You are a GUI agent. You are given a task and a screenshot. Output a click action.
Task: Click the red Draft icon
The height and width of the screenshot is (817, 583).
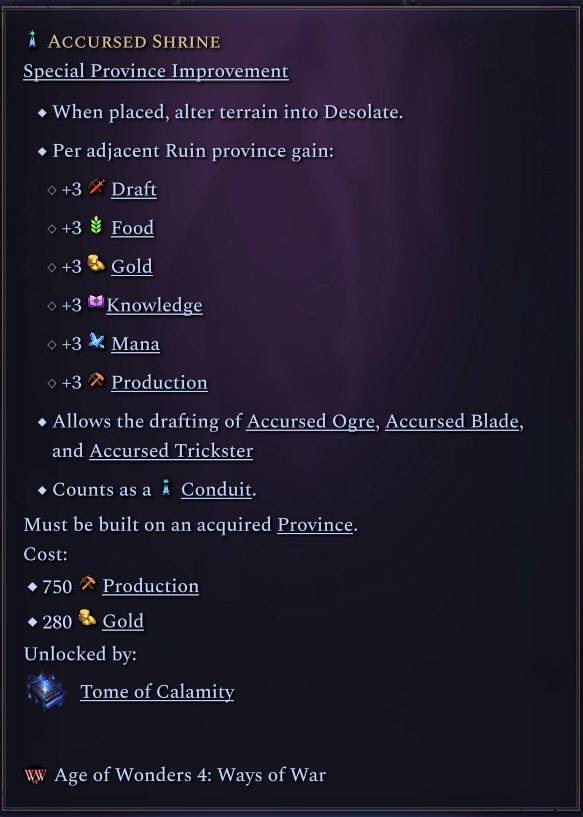click(x=96, y=187)
